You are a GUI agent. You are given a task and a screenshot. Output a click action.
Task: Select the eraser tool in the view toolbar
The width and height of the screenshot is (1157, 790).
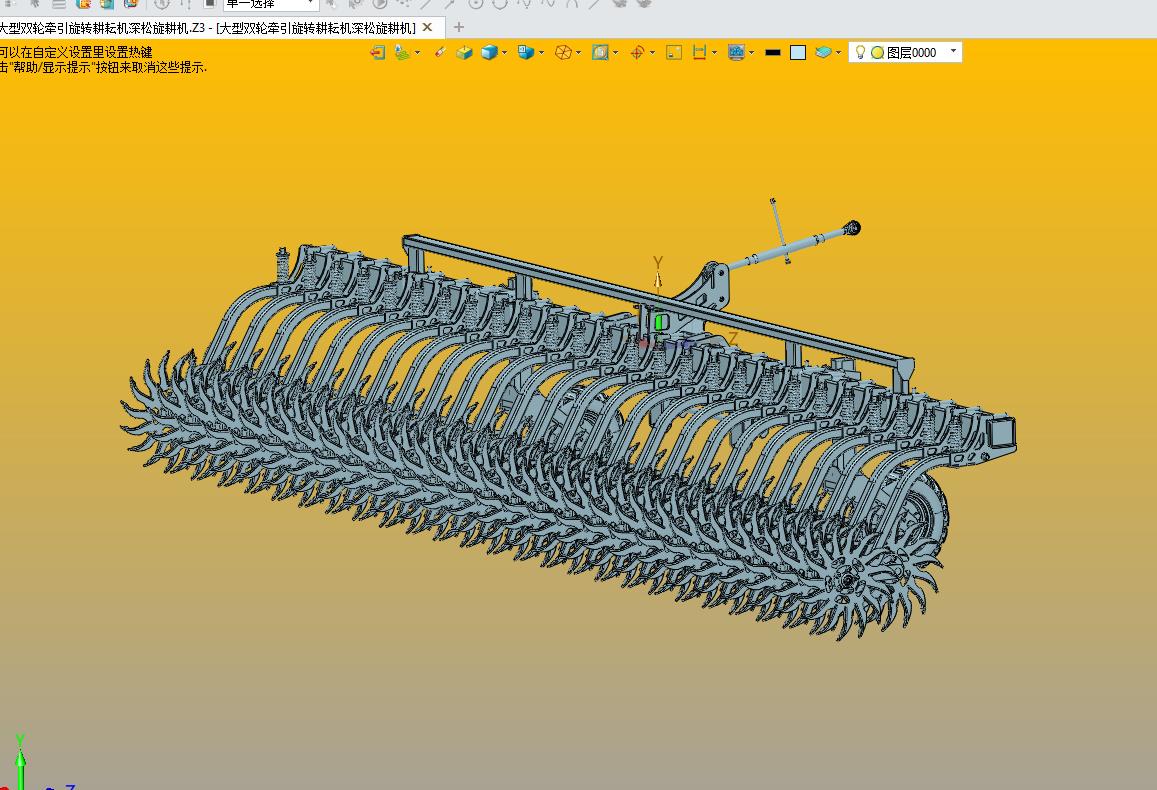point(440,52)
